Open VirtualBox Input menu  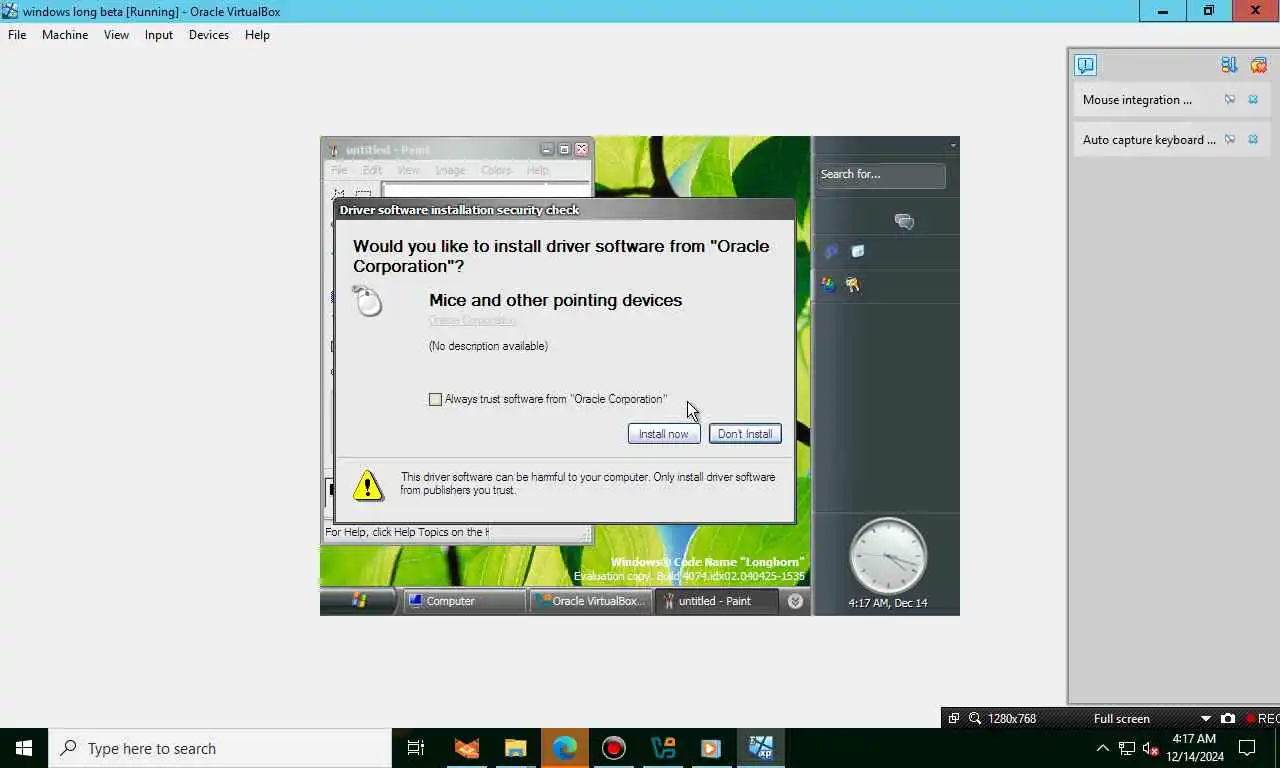[159, 35]
